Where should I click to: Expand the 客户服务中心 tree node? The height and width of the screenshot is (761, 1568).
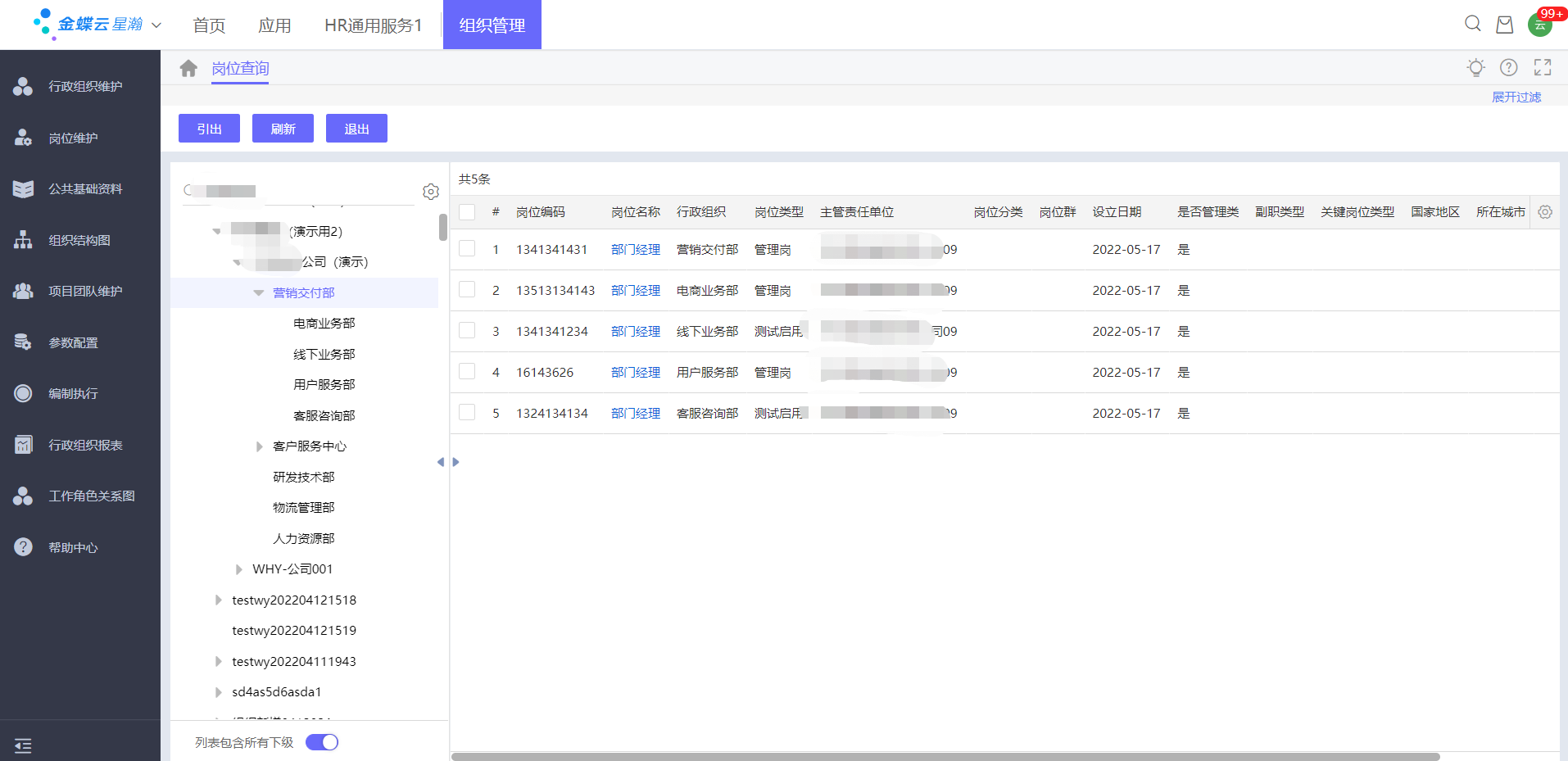pyautogui.click(x=259, y=446)
